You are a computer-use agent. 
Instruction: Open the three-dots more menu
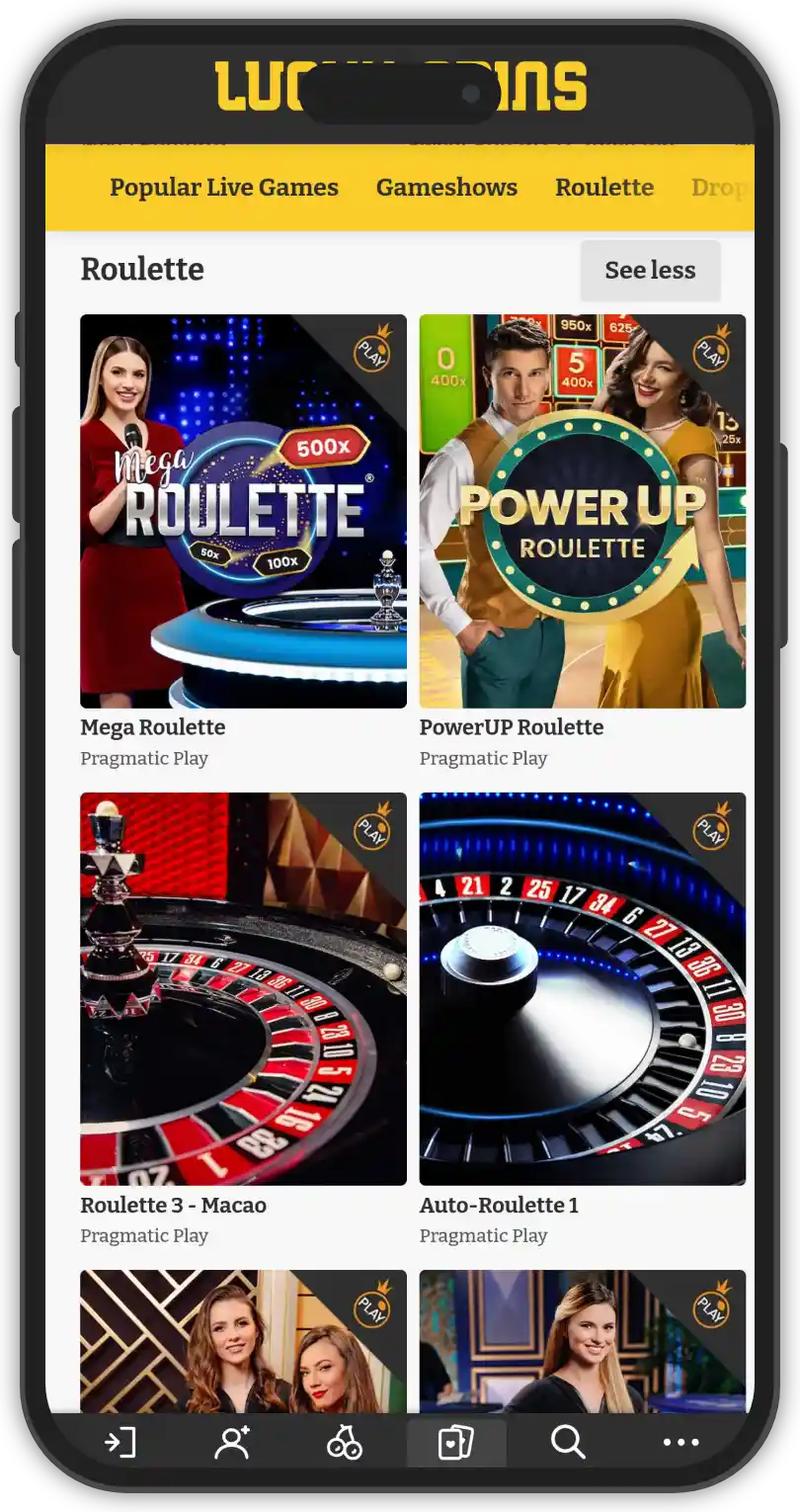680,1443
